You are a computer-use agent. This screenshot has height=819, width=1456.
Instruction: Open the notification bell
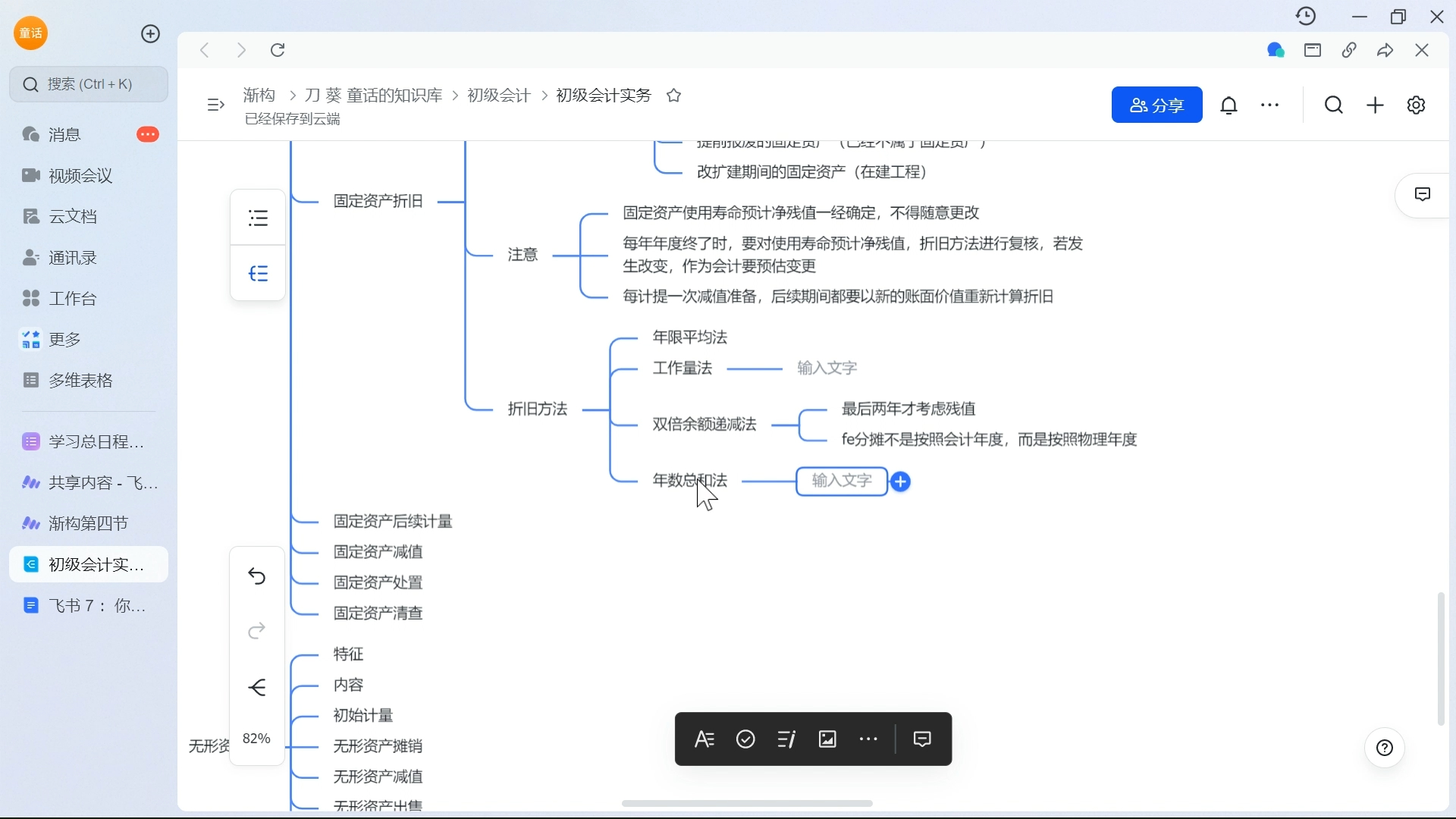click(x=1229, y=105)
